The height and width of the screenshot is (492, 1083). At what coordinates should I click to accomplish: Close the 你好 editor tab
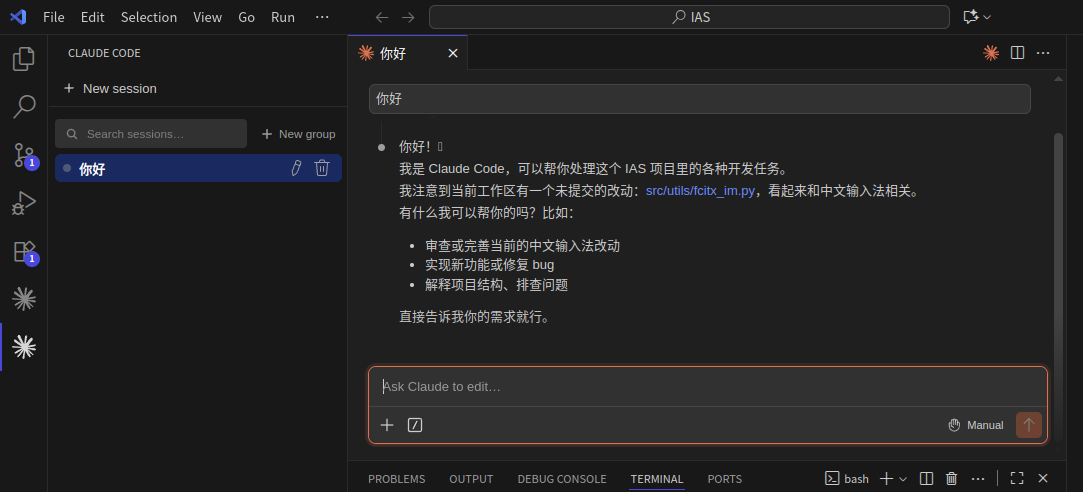453,53
